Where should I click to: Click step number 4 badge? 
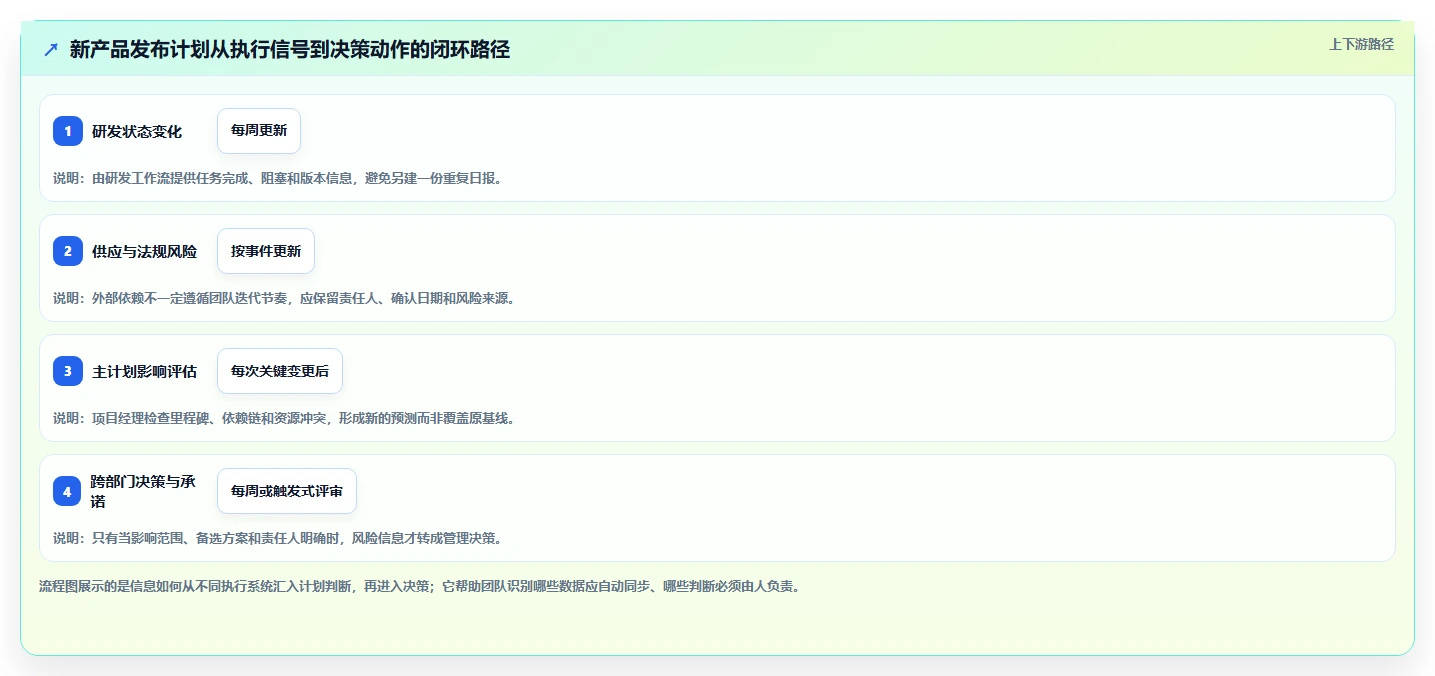click(68, 491)
